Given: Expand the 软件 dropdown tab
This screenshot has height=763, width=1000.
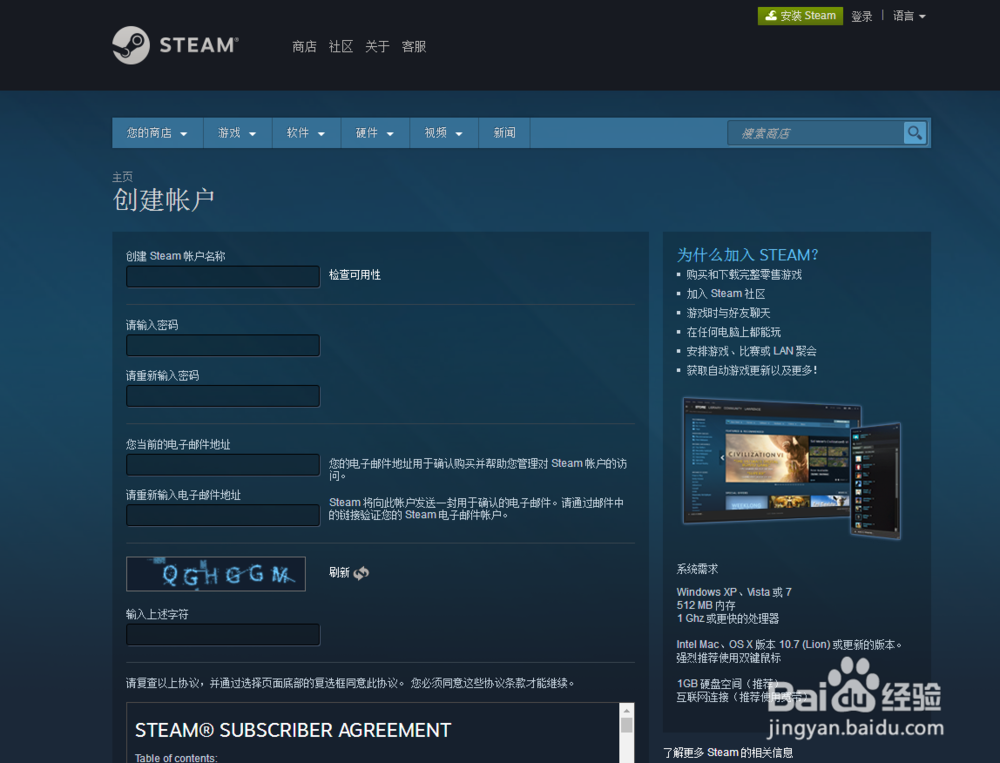Looking at the screenshot, I should coord(306,133).
